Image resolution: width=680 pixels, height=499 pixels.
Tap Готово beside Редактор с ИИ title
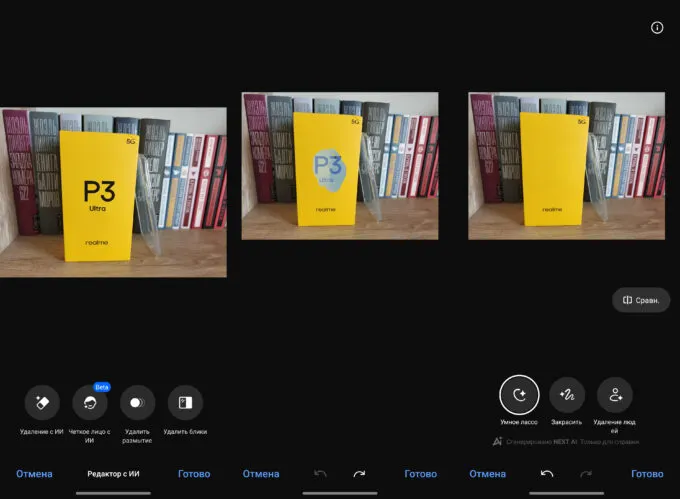[x=194, y=474]
